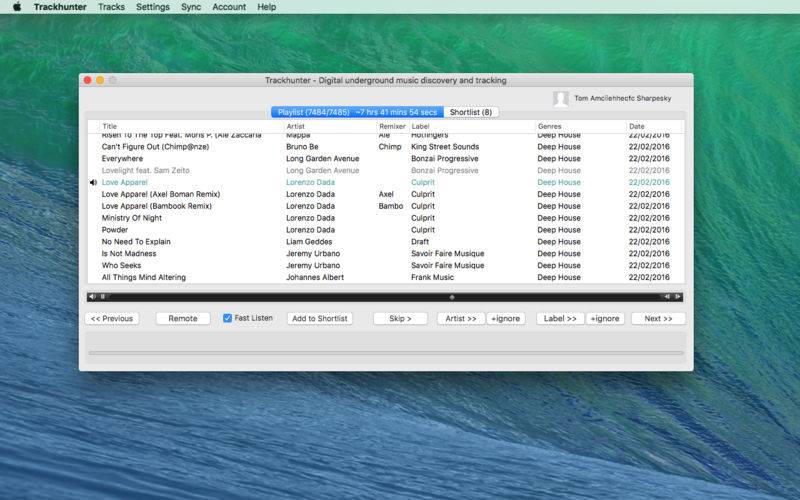Click the bottom progress bar
The width and height of the screenshot is (800, 500).
pyautogui.click(x=386, y=353)
